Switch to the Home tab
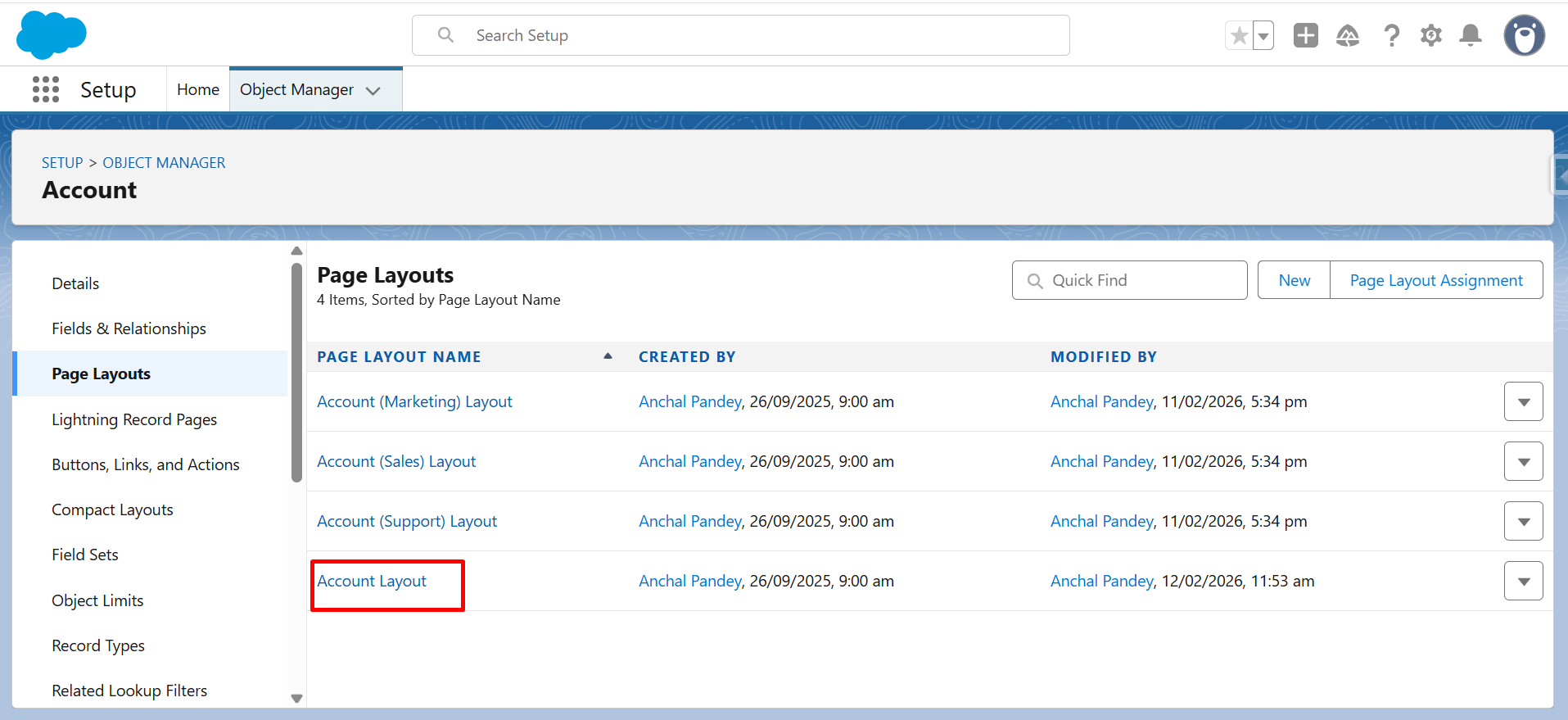Viewport: 1568px width, 720px height. (198, 89)
